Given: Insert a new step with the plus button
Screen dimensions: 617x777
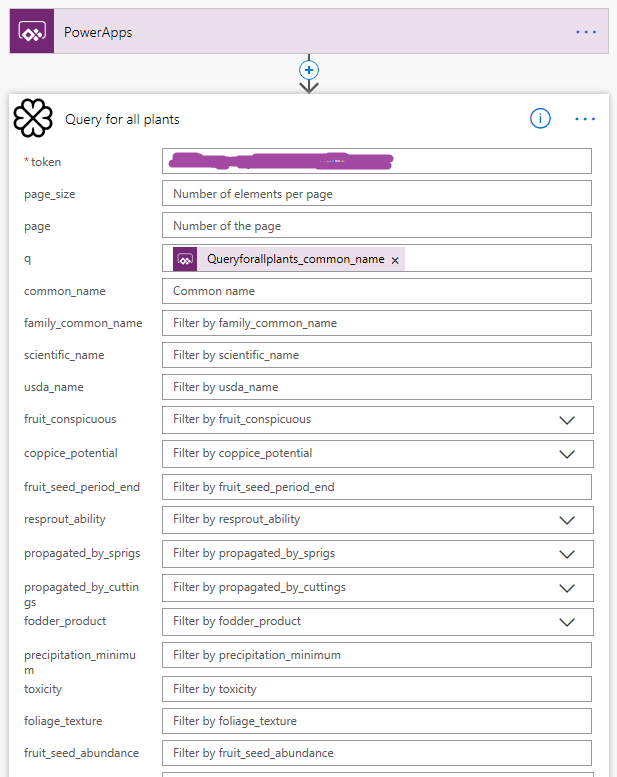Looking at the screenshot, I should pyautogui.click(x=309, y=70).
